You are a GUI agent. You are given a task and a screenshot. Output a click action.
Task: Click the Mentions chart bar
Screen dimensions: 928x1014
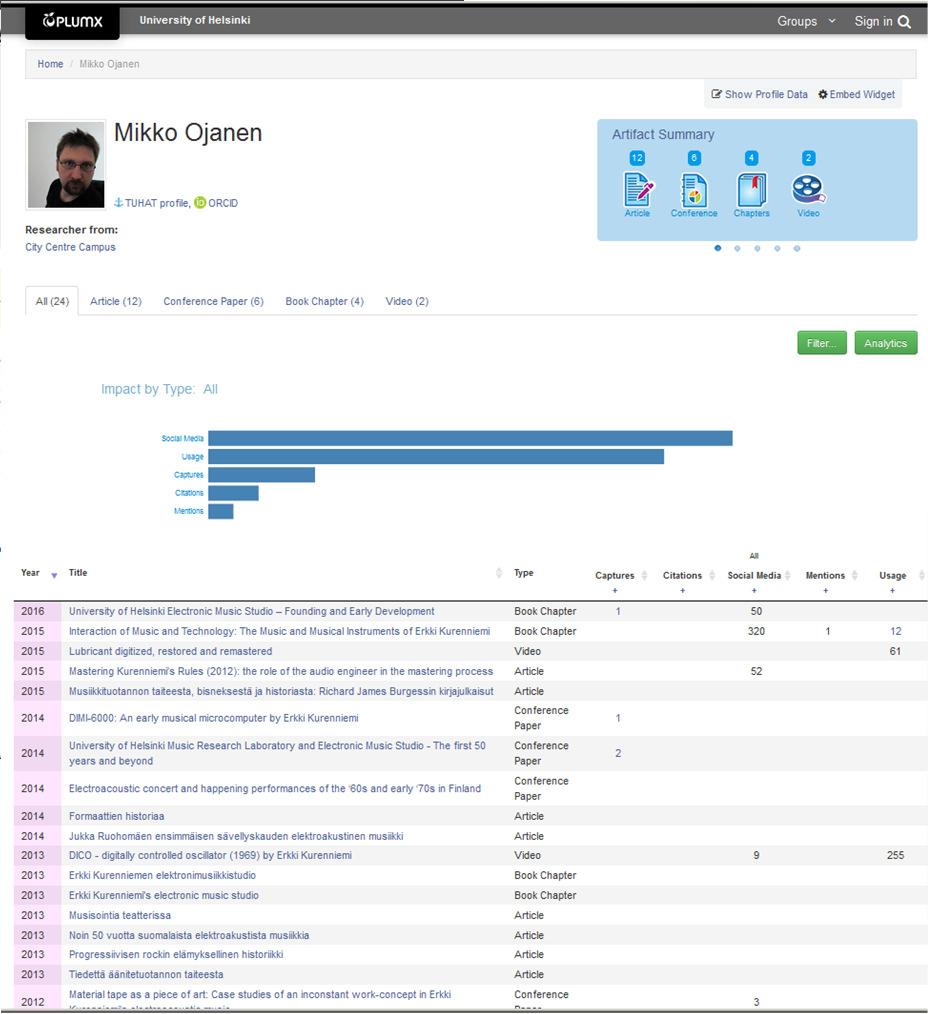221,511
